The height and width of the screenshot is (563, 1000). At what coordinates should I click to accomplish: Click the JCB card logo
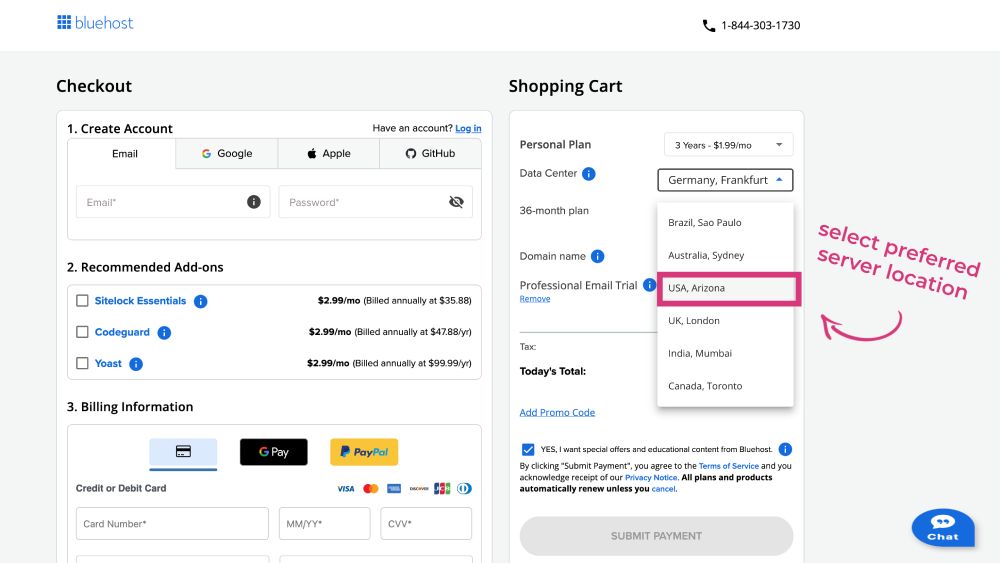[x=442, y=488]
